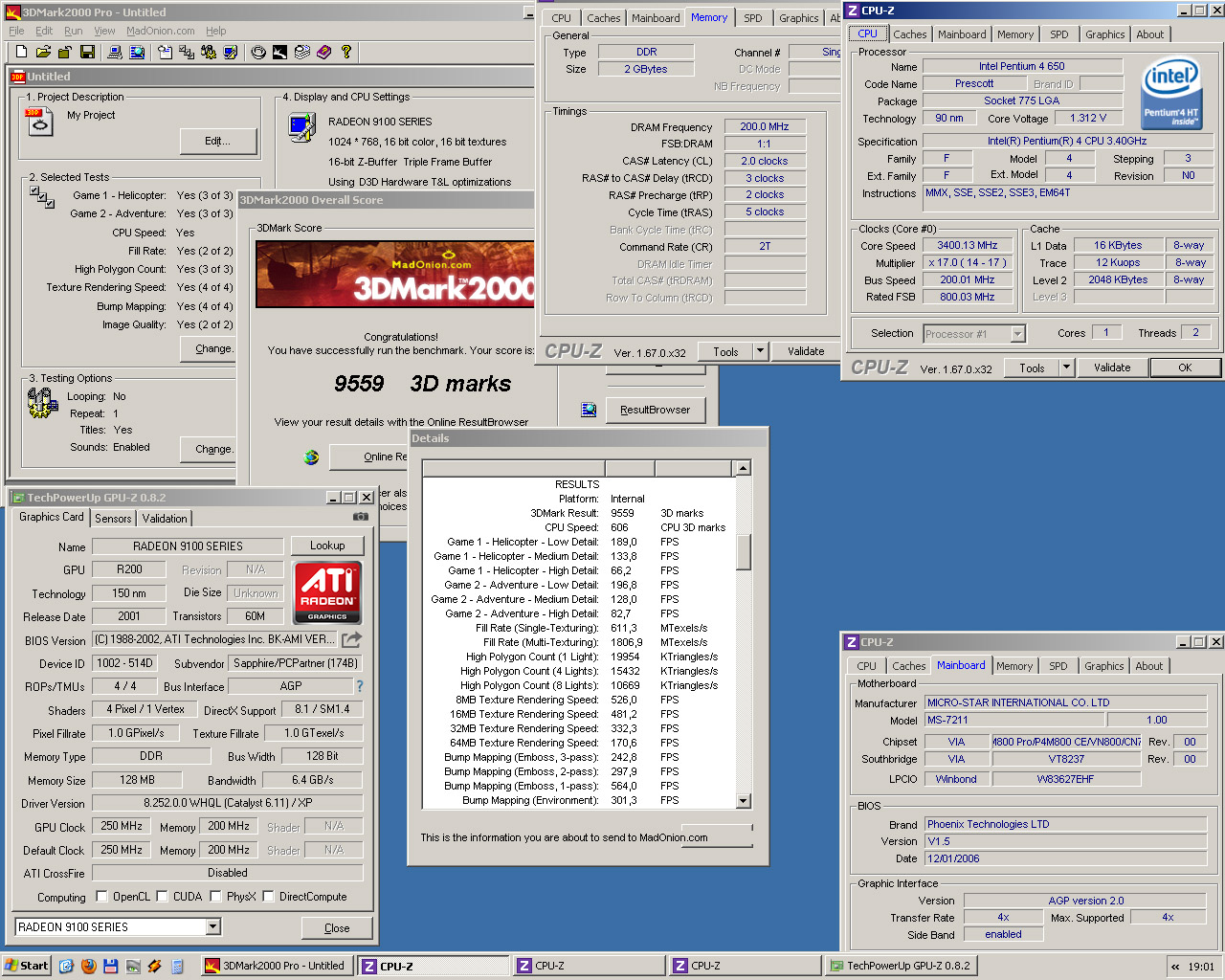The height and width of the screenshot is (980, 1225).
Task: Click the Lookup button in GPU-Z
Action: (327, 546)
